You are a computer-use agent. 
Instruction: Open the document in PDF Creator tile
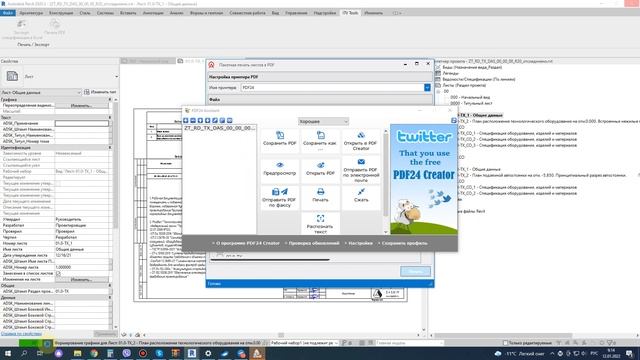coord(361,141)
